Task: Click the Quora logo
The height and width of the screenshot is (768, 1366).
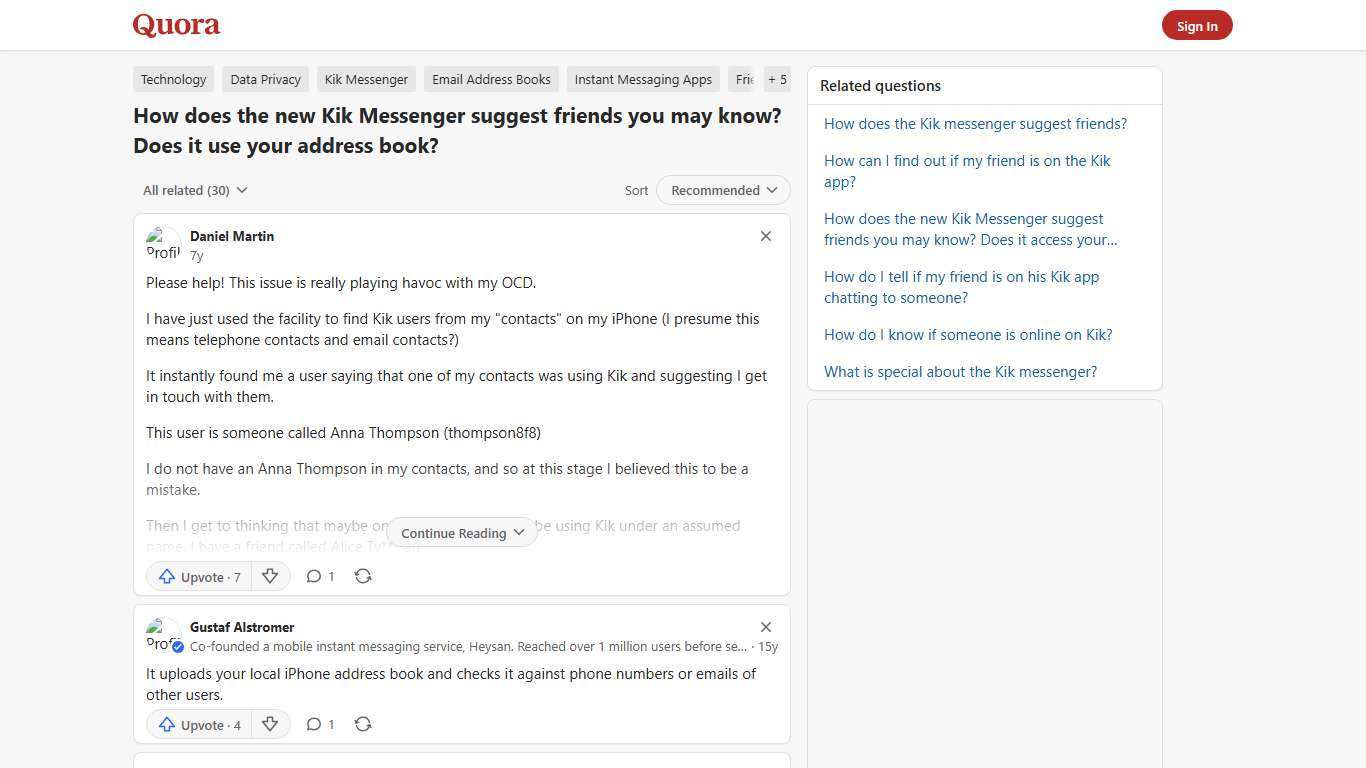Action: coord(175,24)
